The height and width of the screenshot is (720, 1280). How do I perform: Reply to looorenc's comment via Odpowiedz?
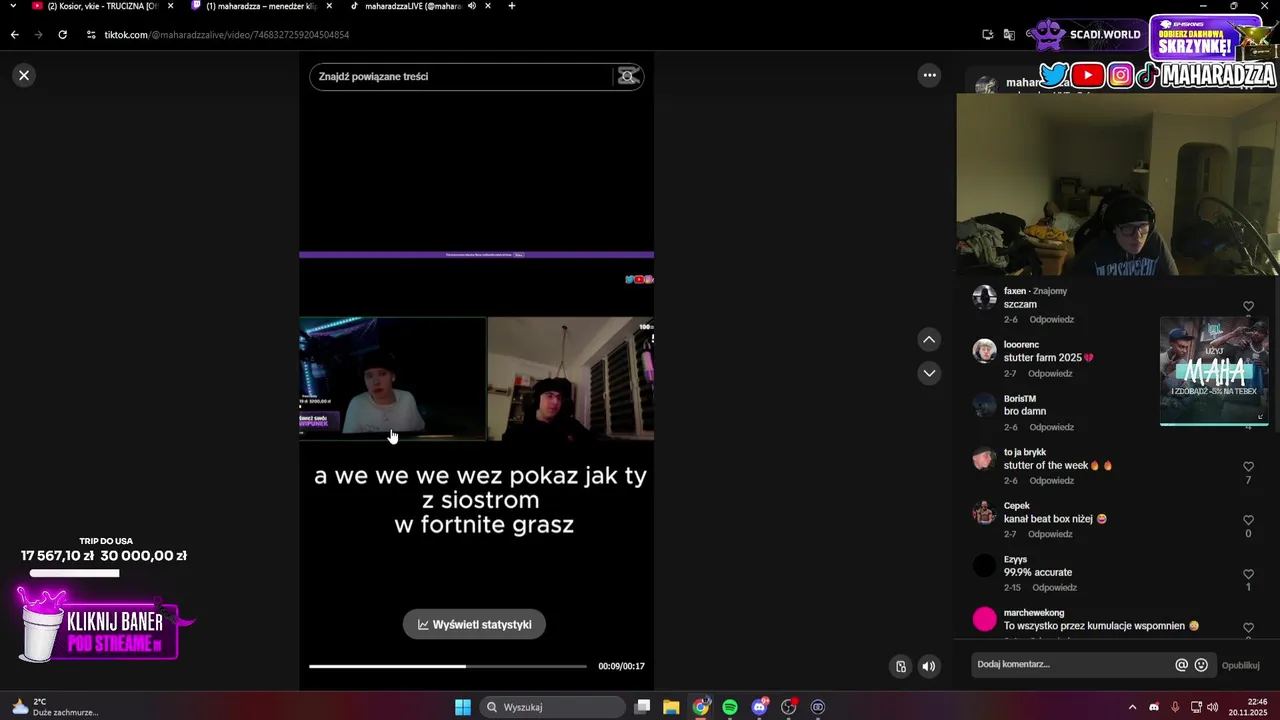point(1050,373)
